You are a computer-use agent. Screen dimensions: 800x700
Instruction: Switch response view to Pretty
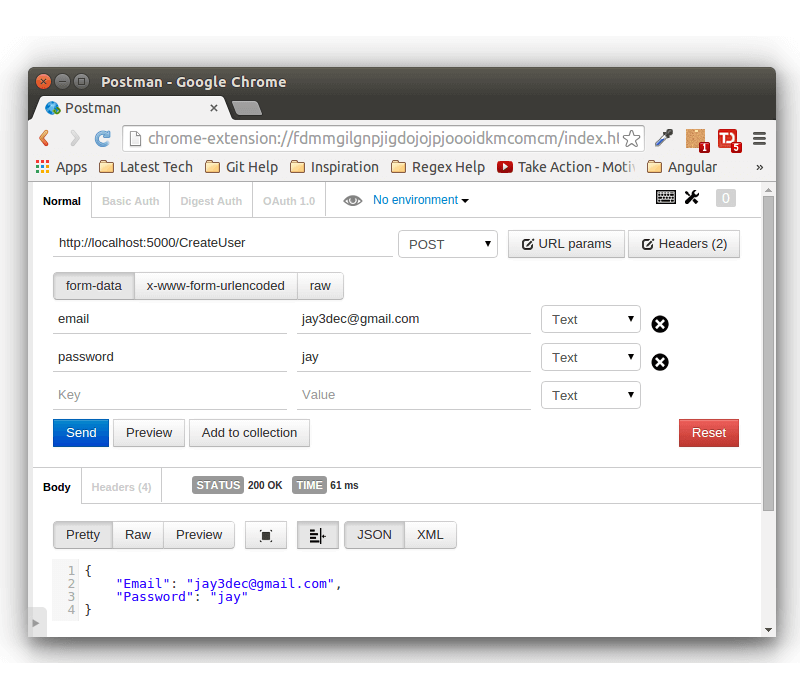point(83,535)
